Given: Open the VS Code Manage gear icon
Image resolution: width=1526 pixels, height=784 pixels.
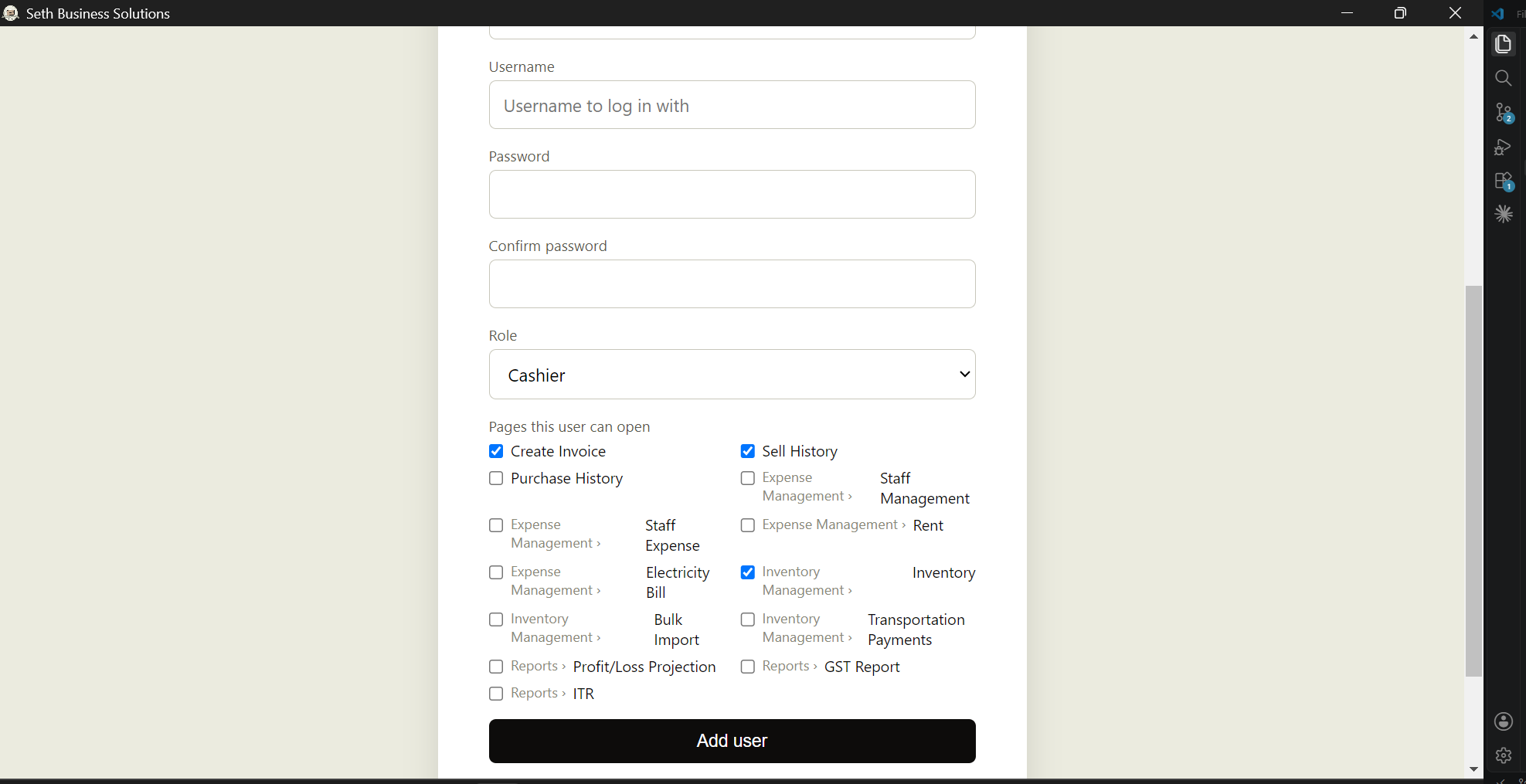Looking at the screenshot, I should 1503,755.
